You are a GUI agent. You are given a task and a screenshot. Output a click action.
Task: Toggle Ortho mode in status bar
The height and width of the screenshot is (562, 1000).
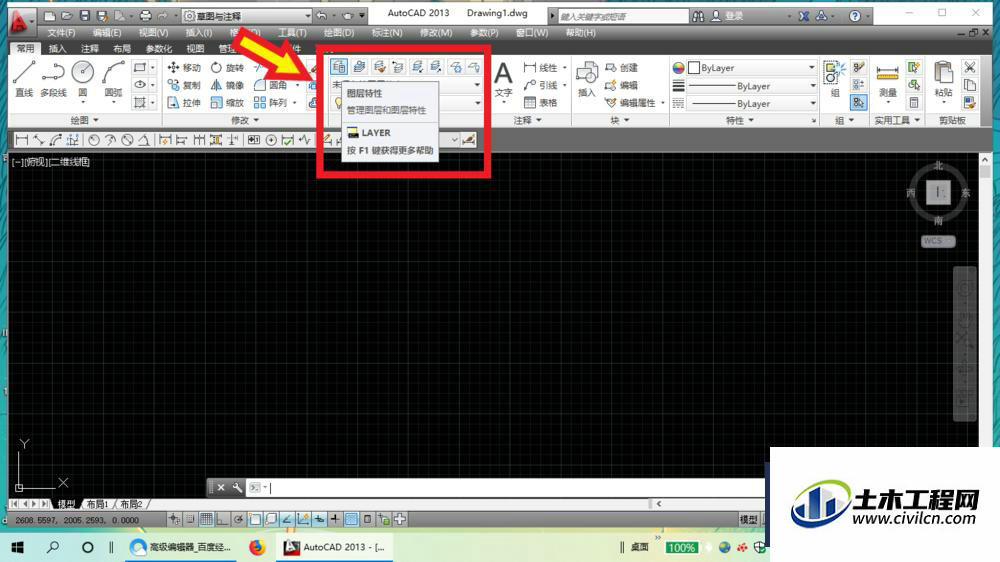222,519
